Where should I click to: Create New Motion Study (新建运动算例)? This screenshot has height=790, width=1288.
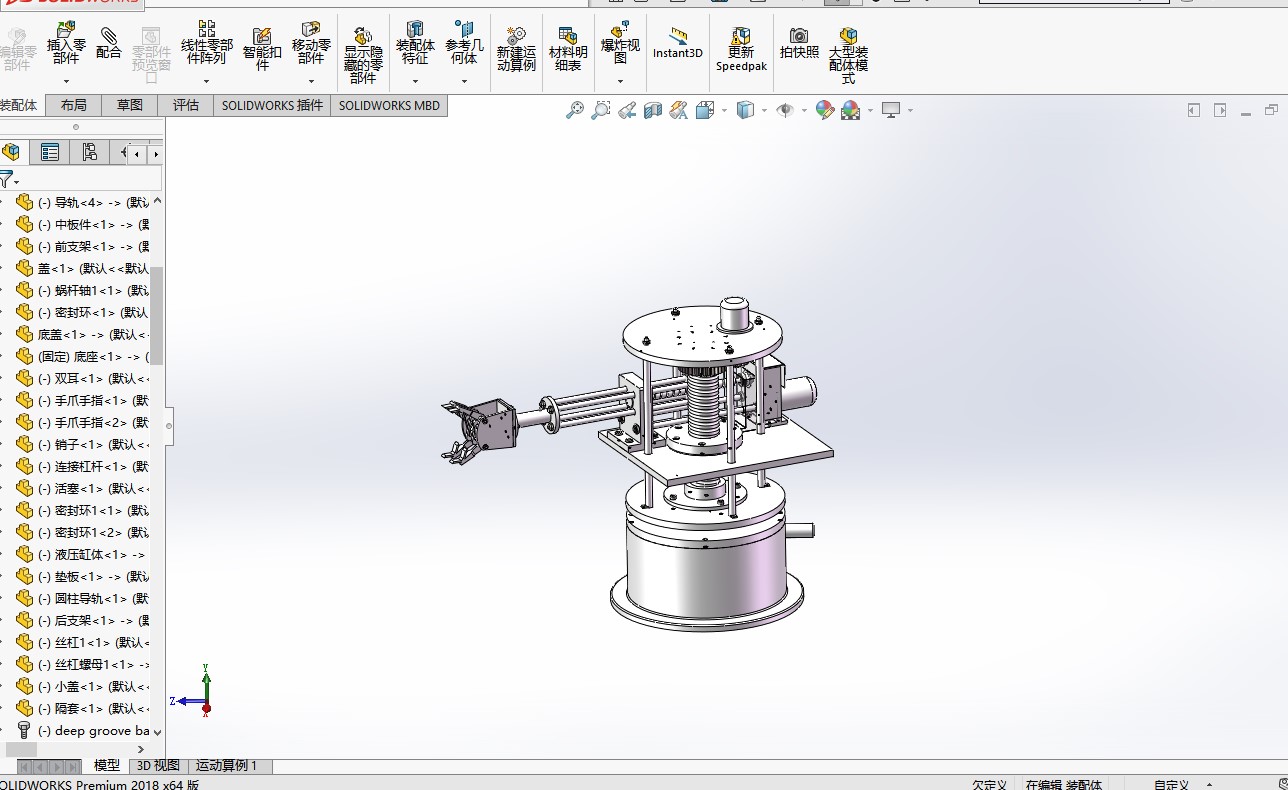tap(516, 50)
